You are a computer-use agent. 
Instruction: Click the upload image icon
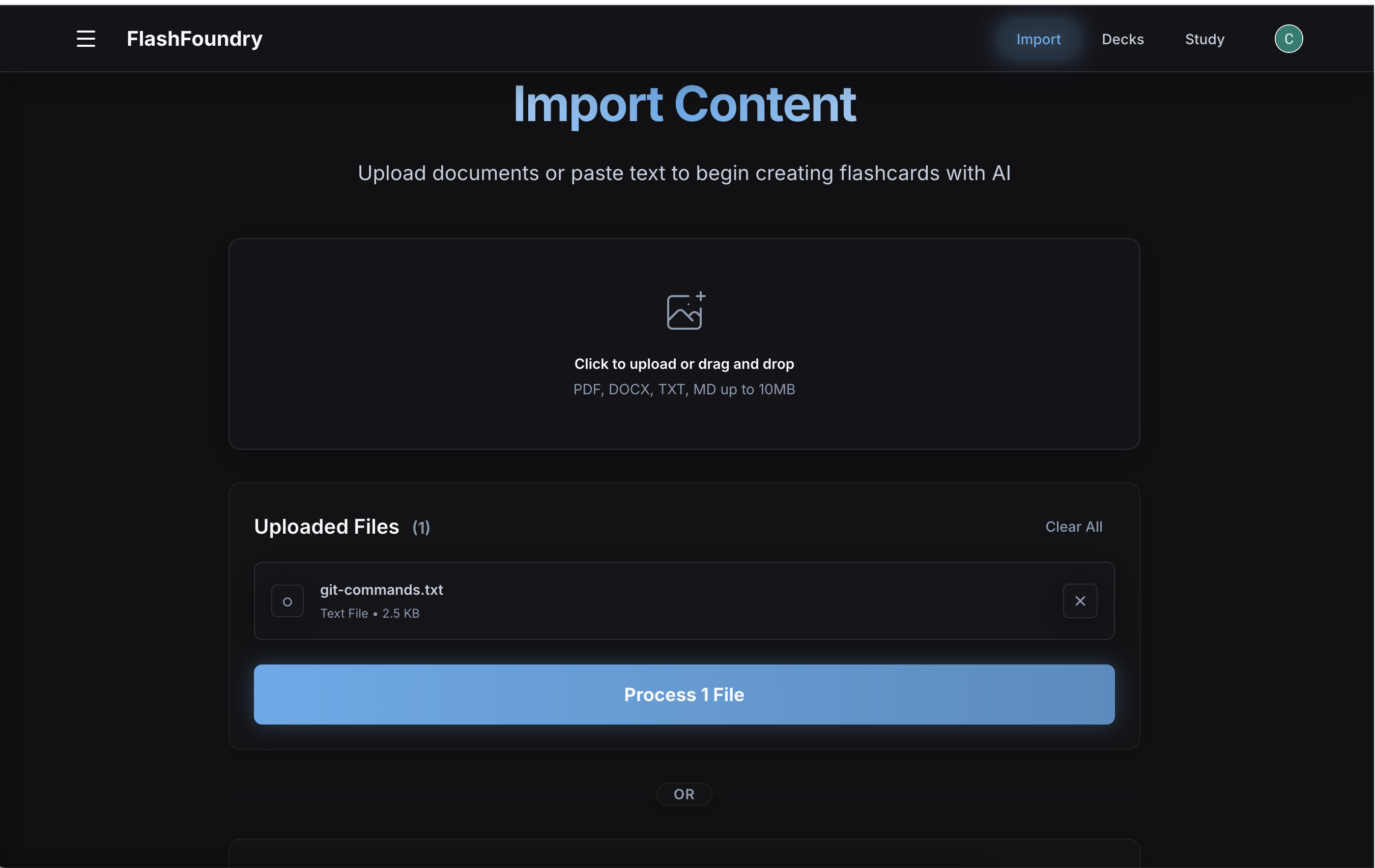pos(684,311)
